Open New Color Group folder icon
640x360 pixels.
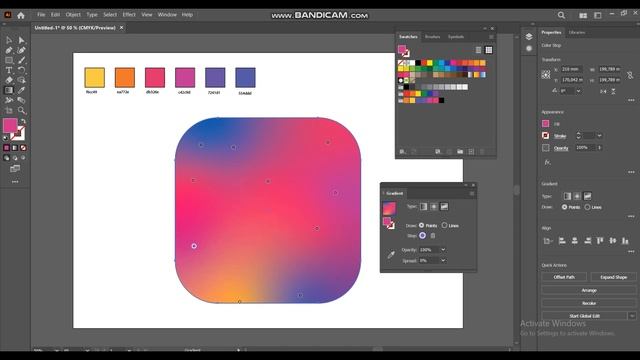pyautogui.click(x=460, y=151)
